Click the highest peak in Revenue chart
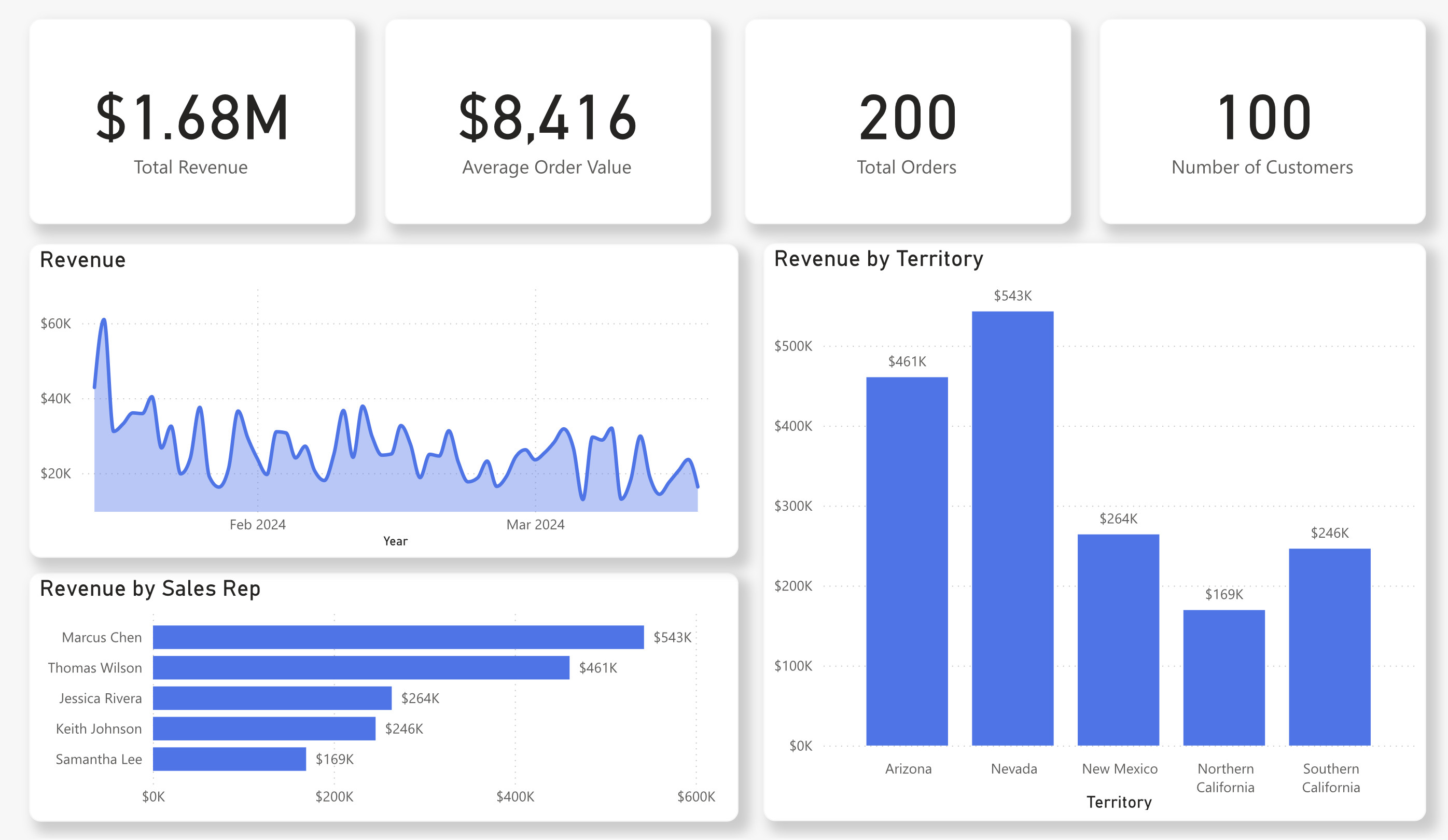This screenshot has width=1448, height=840. pos(104,320)
